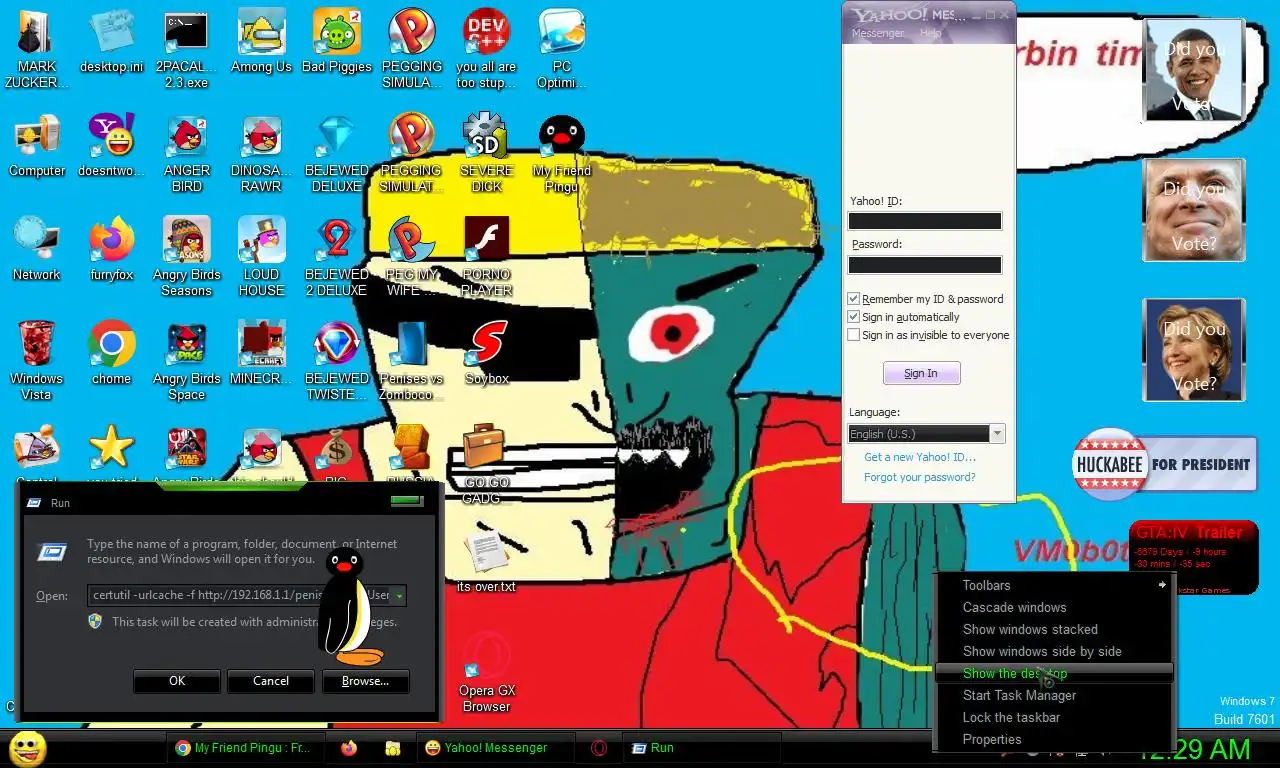Click the Firefox taskbar icon
This screenshot has height=768, width=1280.
click(x=349, y=748)
